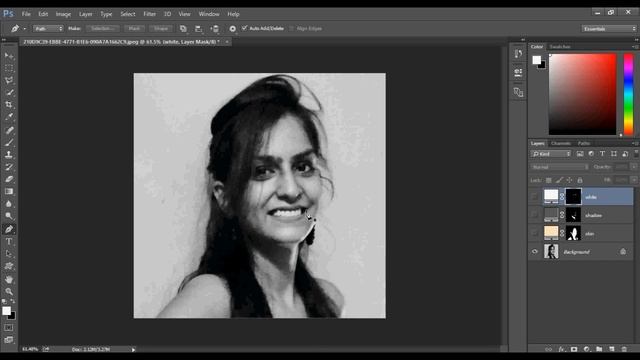Create a new group folder
This screenshot has height=360, width=640.
coord(599,349)
